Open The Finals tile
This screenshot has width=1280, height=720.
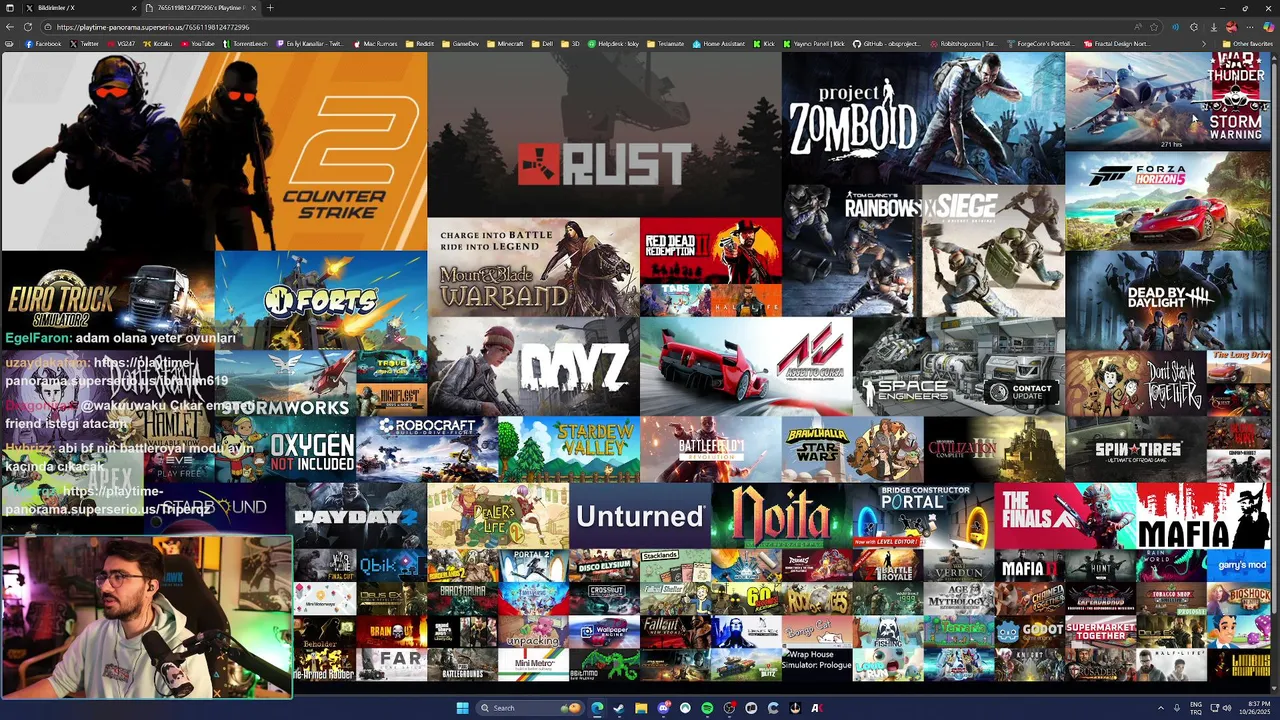(1065, 515)
